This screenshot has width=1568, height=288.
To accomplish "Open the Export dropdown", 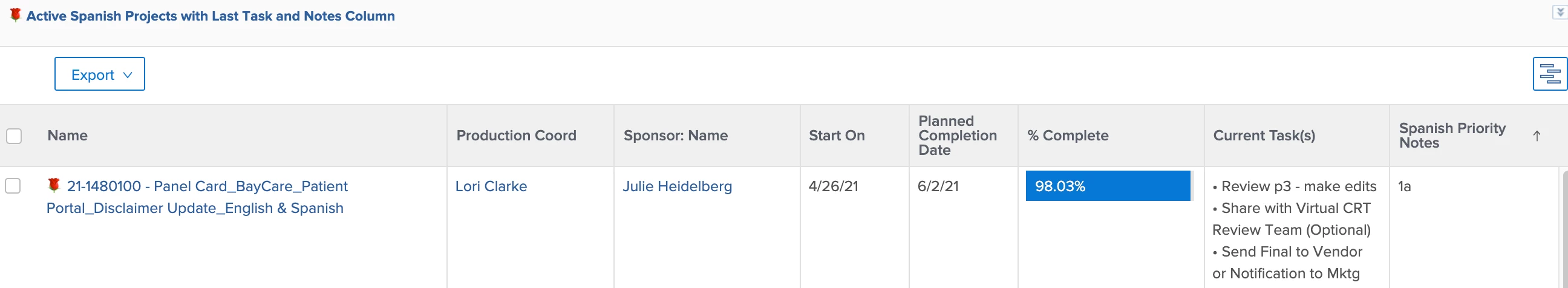I will pos(100,74).
